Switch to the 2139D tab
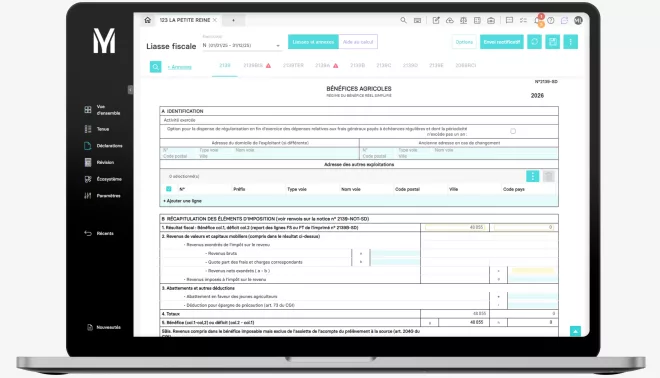The height and width of the screenshot is (378, 660). tap(410, 66)
